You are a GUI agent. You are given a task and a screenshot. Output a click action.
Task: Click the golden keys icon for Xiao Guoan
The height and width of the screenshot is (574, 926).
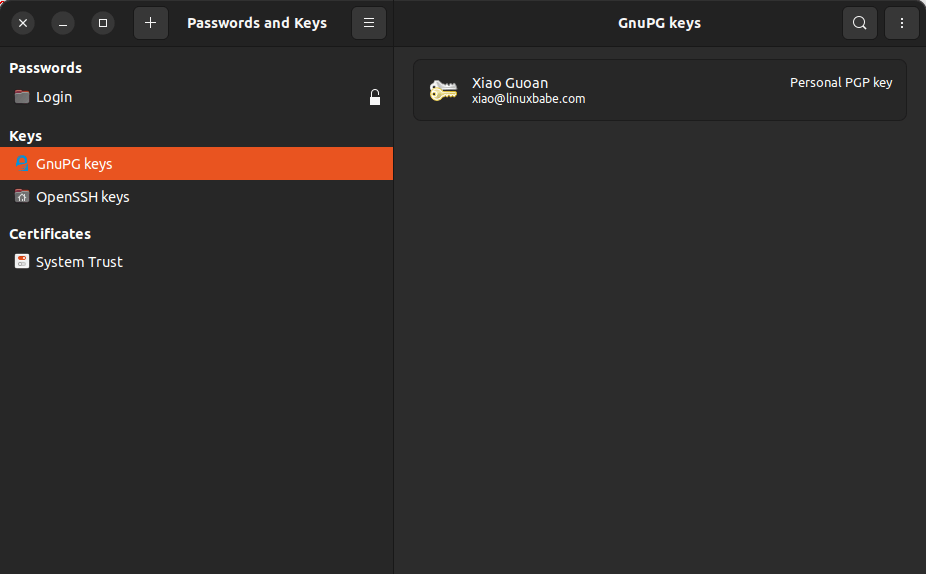443,90
